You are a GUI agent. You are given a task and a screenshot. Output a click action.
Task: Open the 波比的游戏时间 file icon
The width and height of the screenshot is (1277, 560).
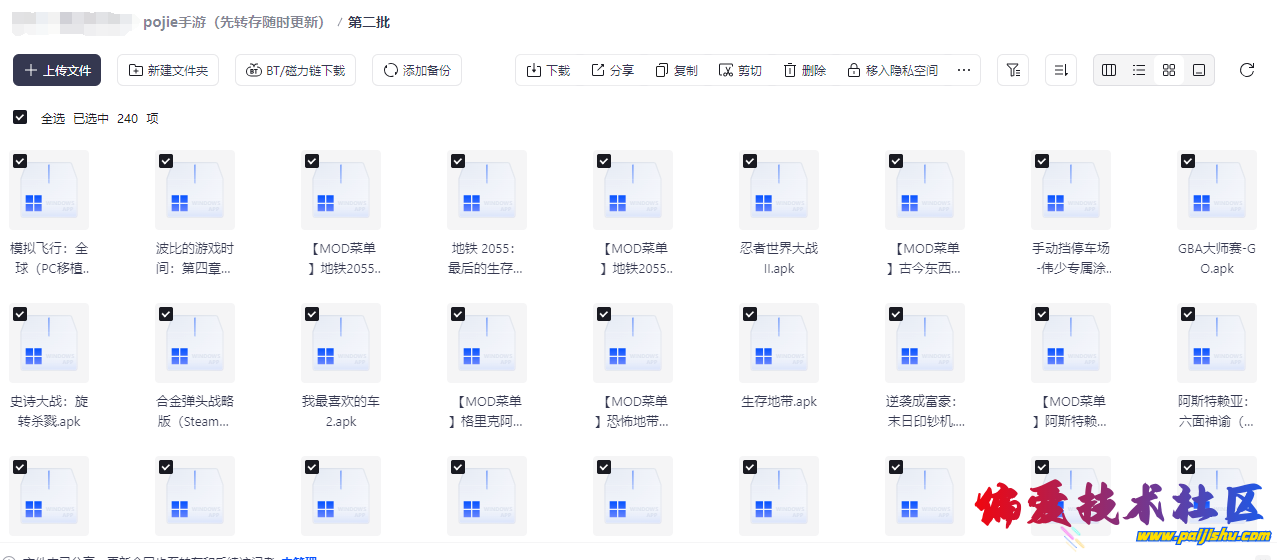click(195, 190)
